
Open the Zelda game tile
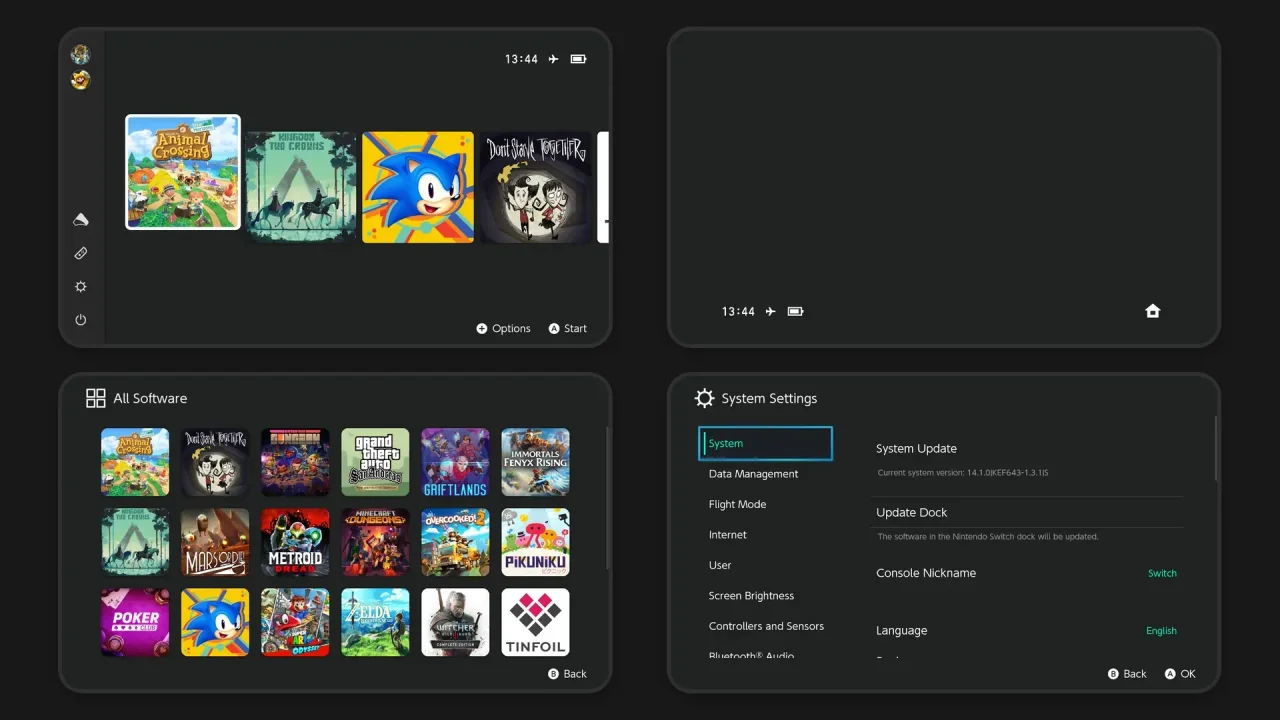[x=375, y=622]
